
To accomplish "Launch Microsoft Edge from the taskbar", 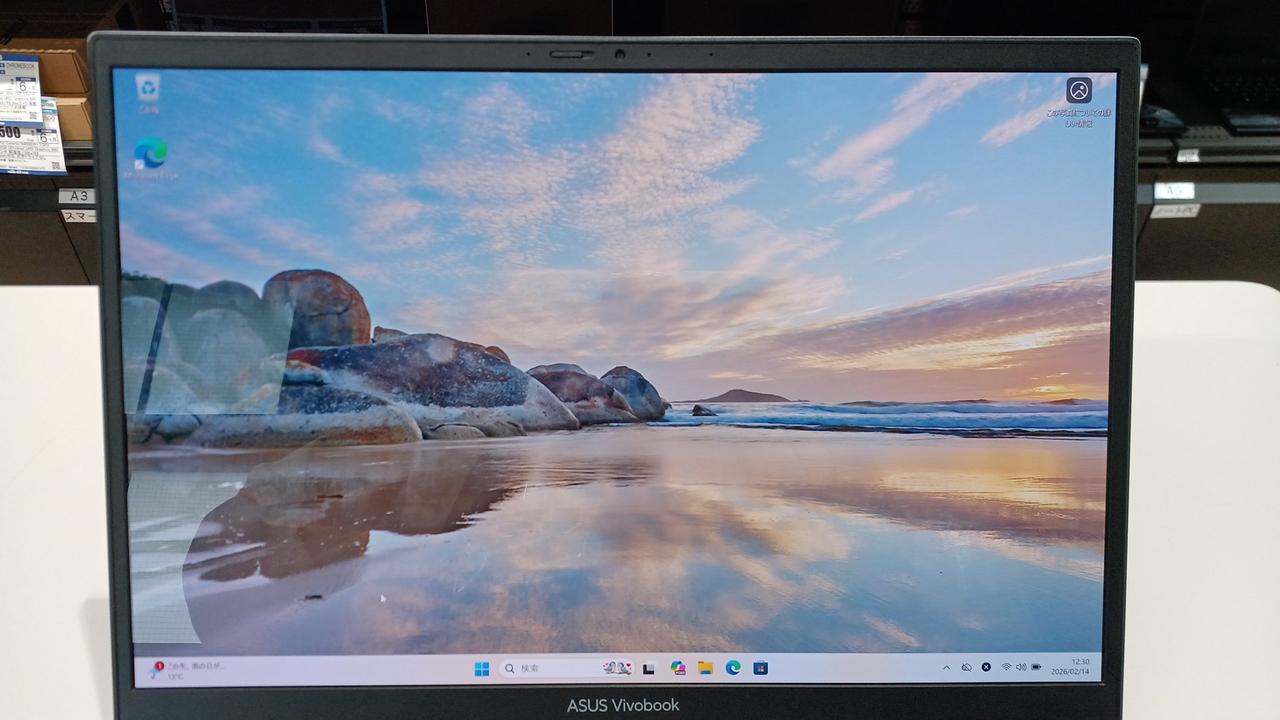I will 733,668.
